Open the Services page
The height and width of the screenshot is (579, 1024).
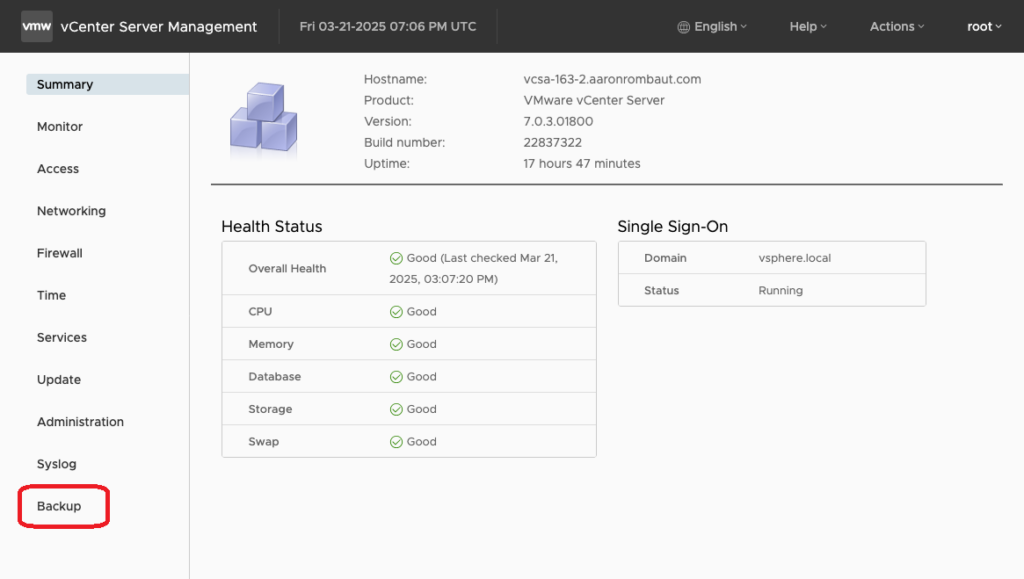click(x=62, y=338)
